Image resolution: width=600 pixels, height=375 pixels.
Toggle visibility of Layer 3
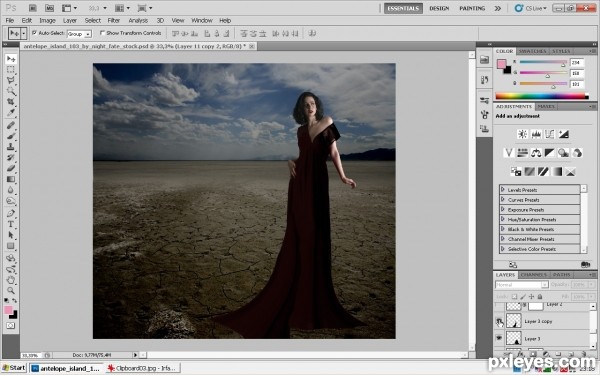[x=499, y=338]
